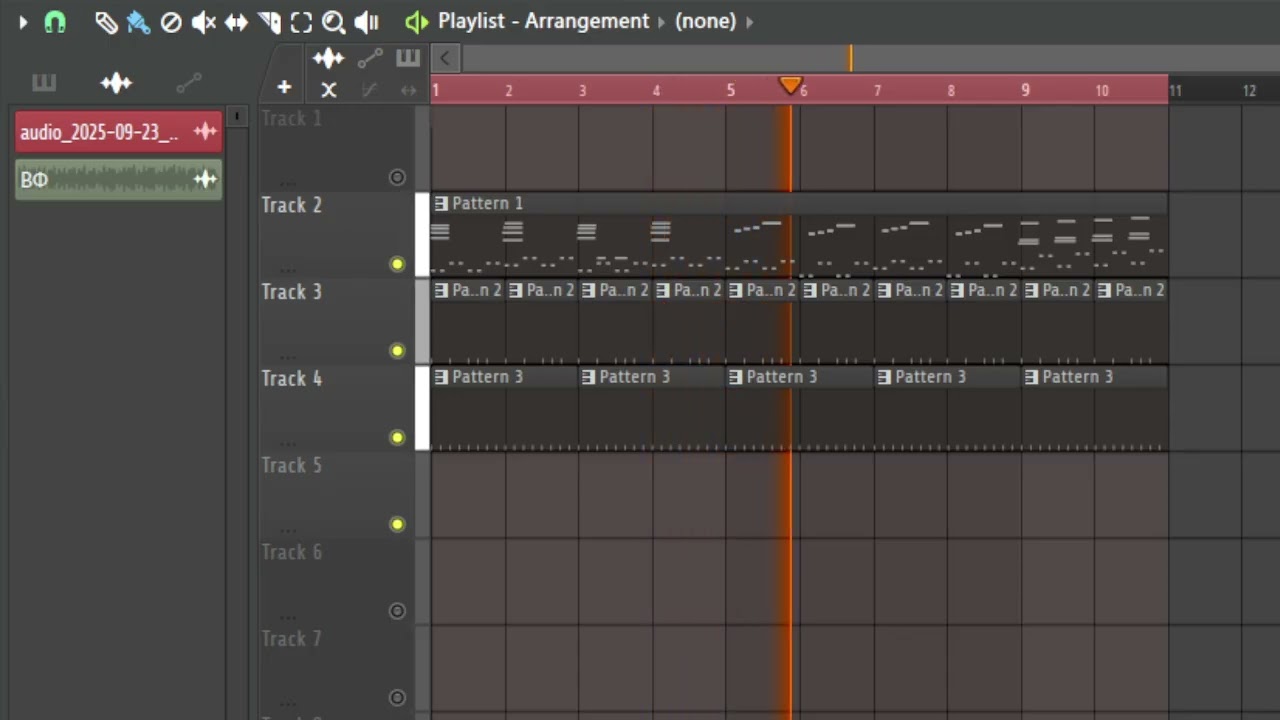This screenshot has height=720, width=1280.
Task: Click the plus add track button
Action: click(x=284, y=88)
